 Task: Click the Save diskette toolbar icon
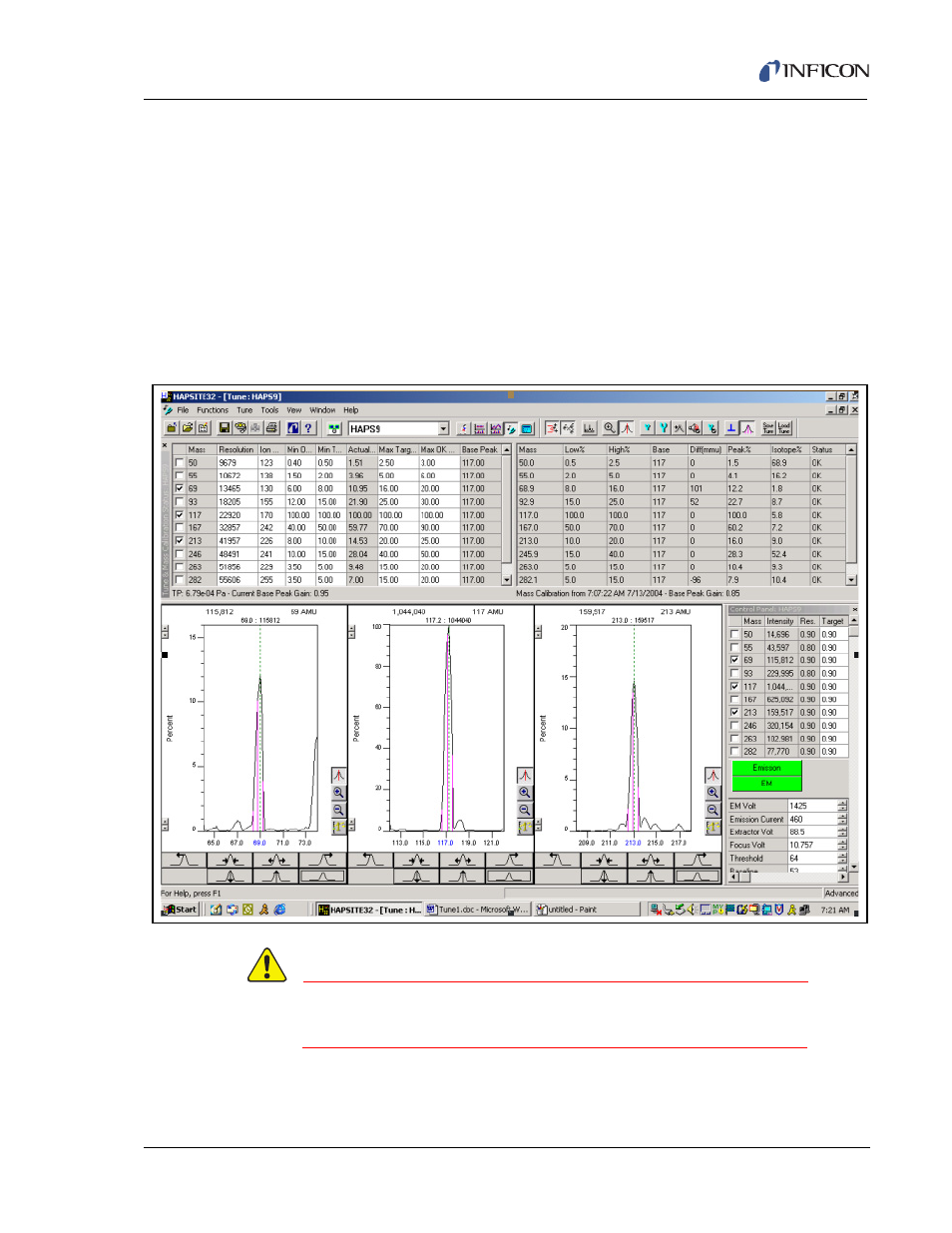click(225, 428)
